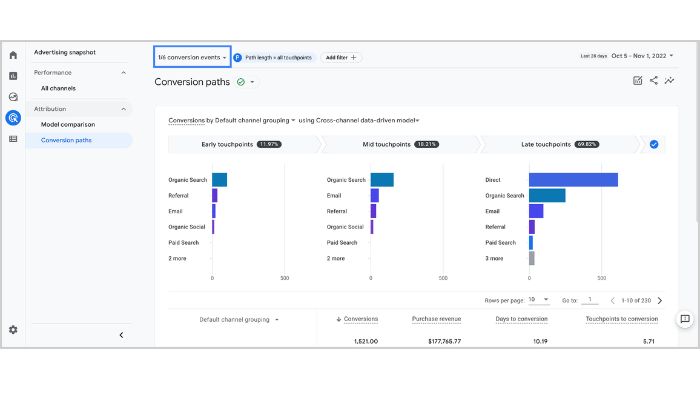Viewport: 700px width, 400px height.
Task: Click the Organic Search bar in Late touchpoints
Action: click(547, 196)
